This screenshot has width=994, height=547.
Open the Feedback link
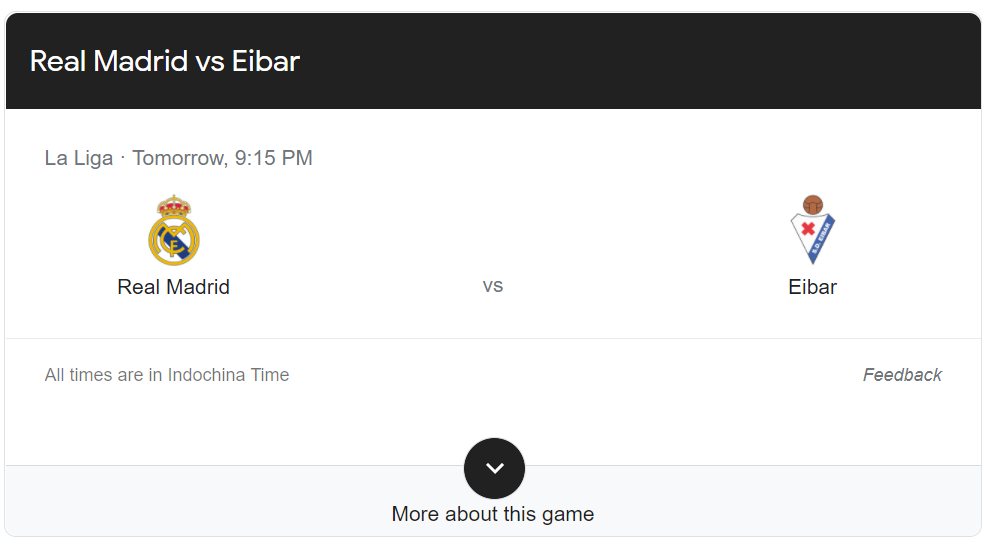(x=902, y=375)
